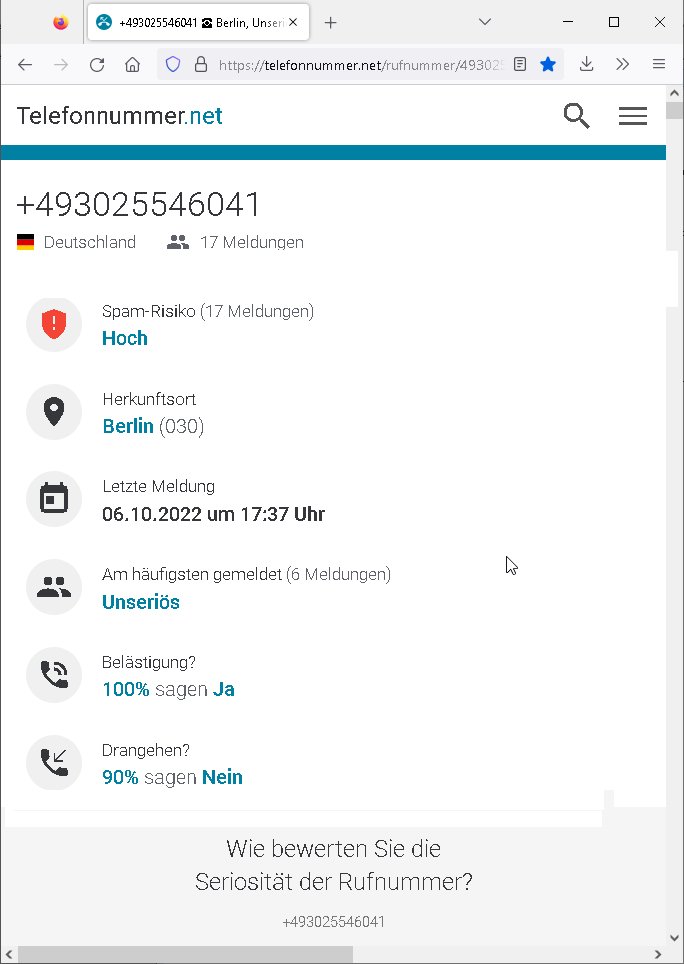Viewport: 684px width, 964px height.
Task: Click the Unseriös category link
Action: click(x=141, y=601)
